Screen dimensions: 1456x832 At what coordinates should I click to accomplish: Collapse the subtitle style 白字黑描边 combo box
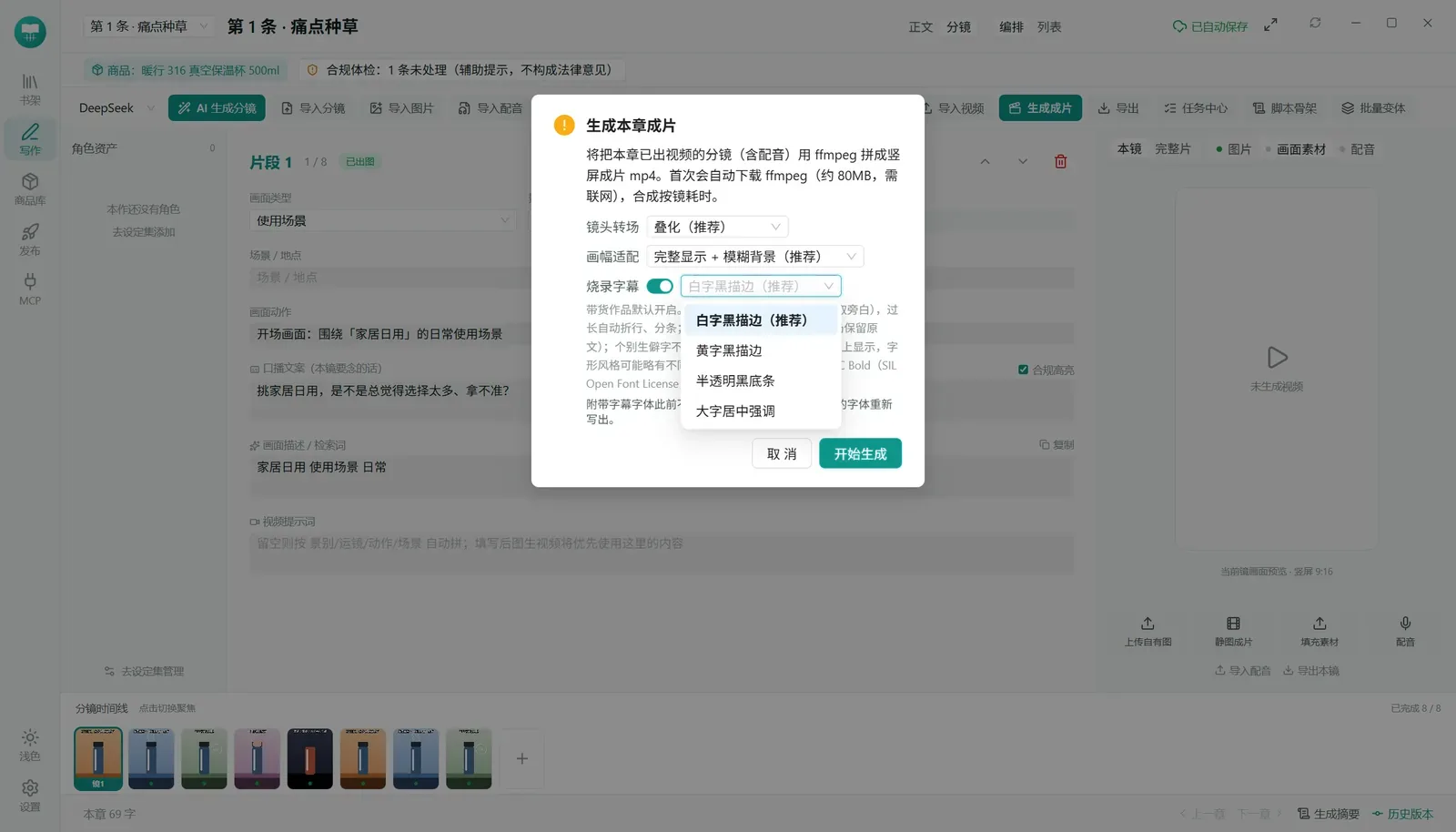coord(761,286)
